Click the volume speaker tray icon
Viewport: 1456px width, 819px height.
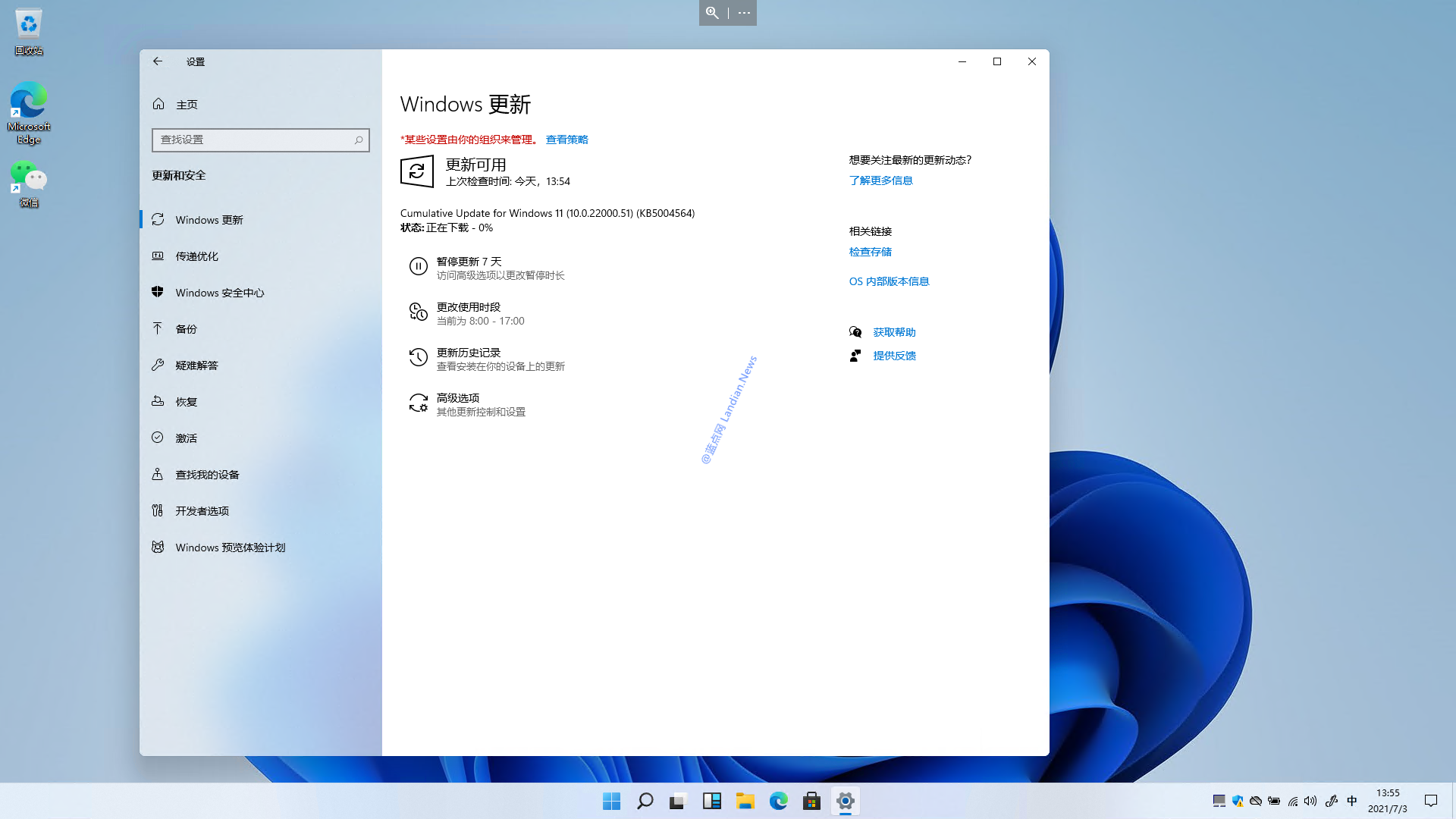(x=1310, y=801)
